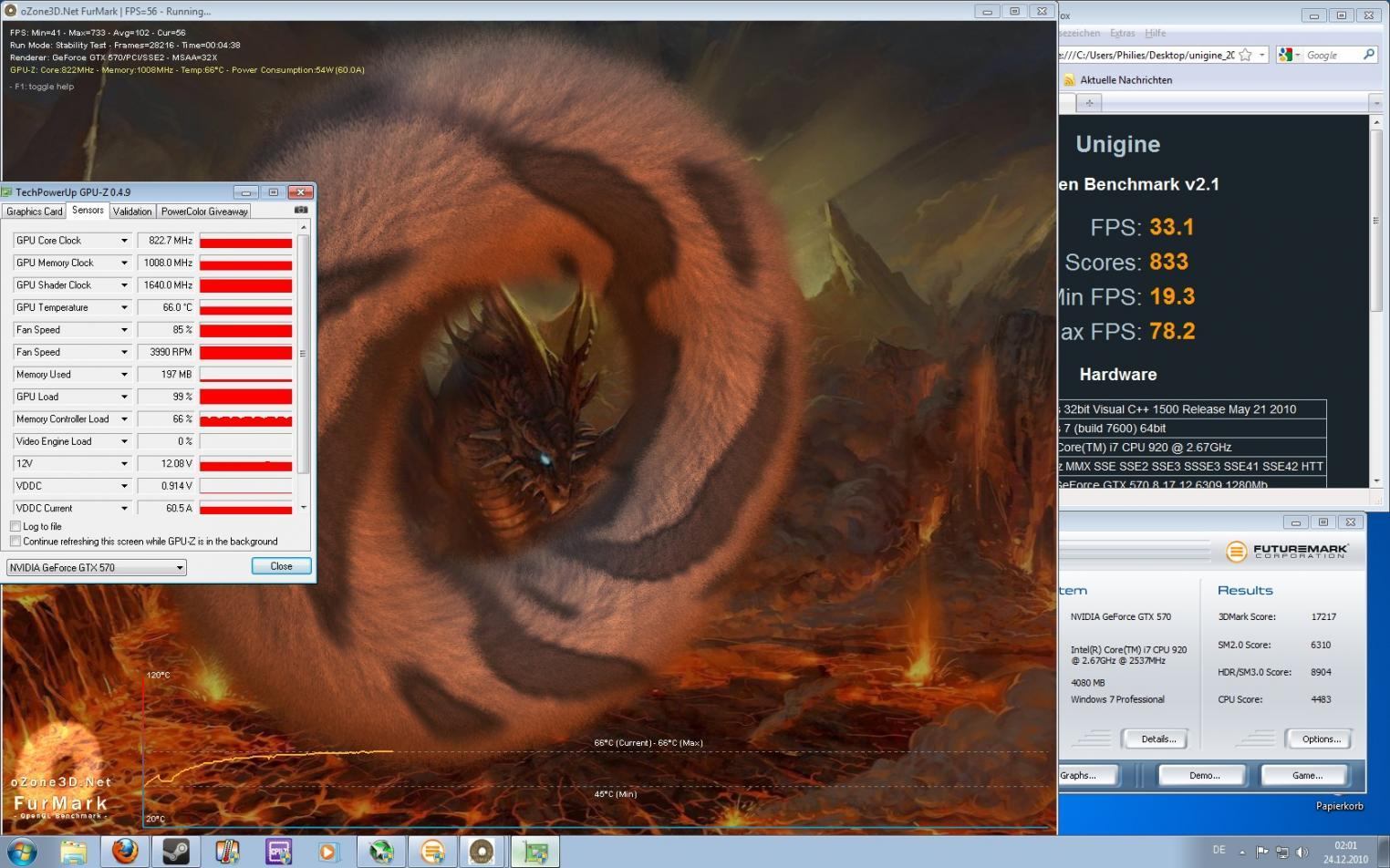Switch to the Validation tab
Image resolution: width=1390 pixels, height=868 pixels.
coord(132,212)
